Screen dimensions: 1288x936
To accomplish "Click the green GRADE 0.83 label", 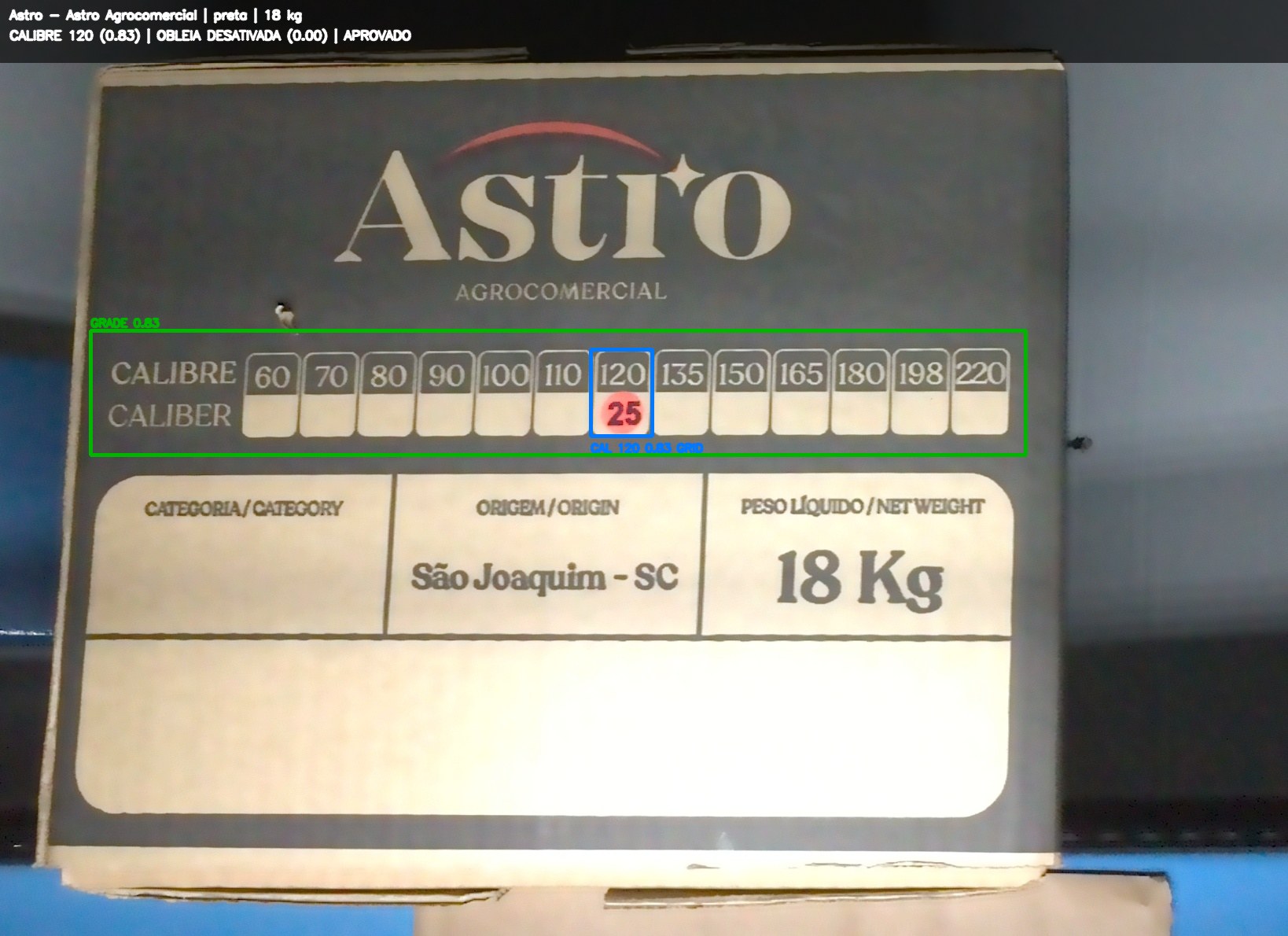I will click(124, 322).
